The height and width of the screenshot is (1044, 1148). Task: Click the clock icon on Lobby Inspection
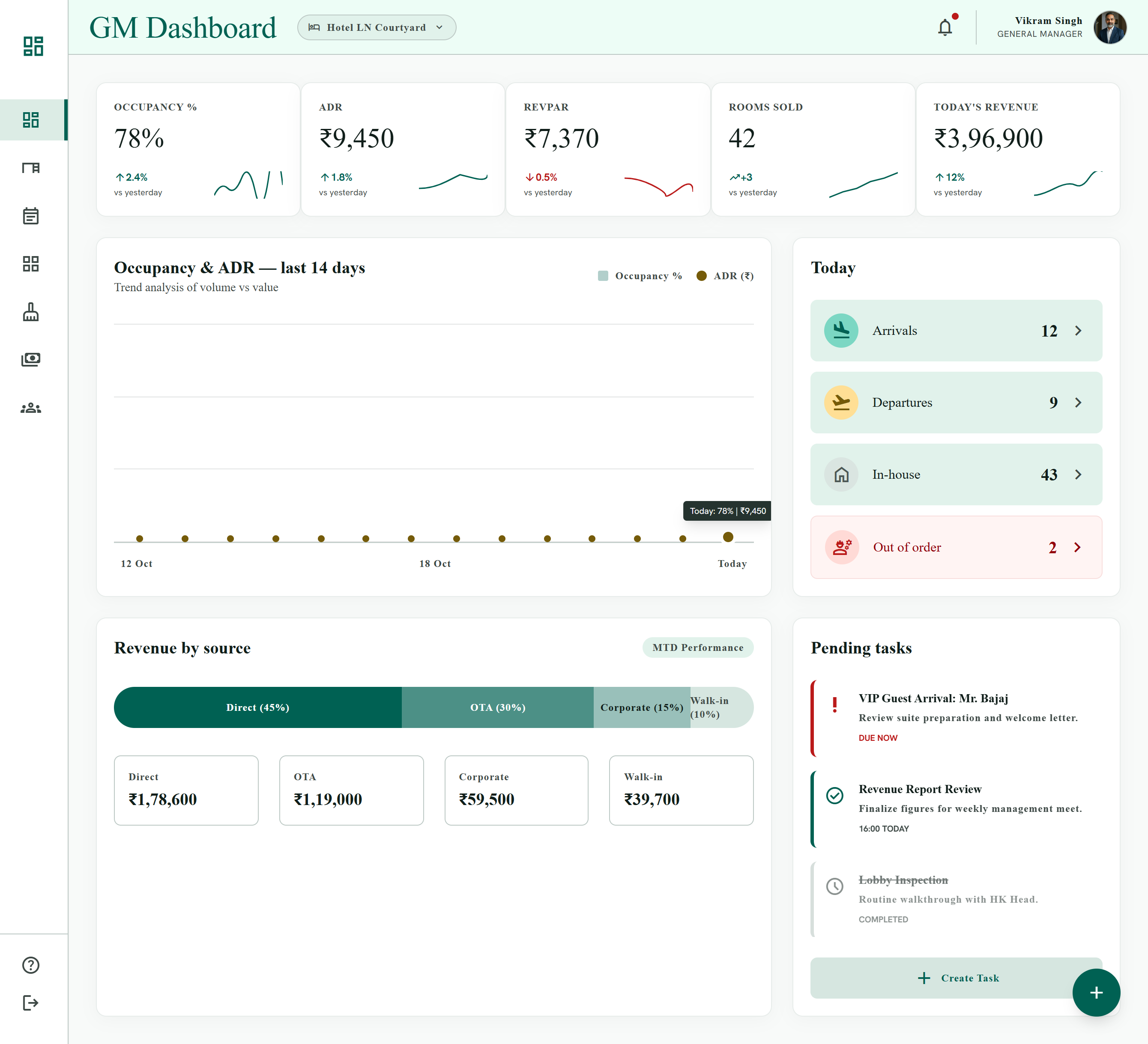[x=835, y=886]
